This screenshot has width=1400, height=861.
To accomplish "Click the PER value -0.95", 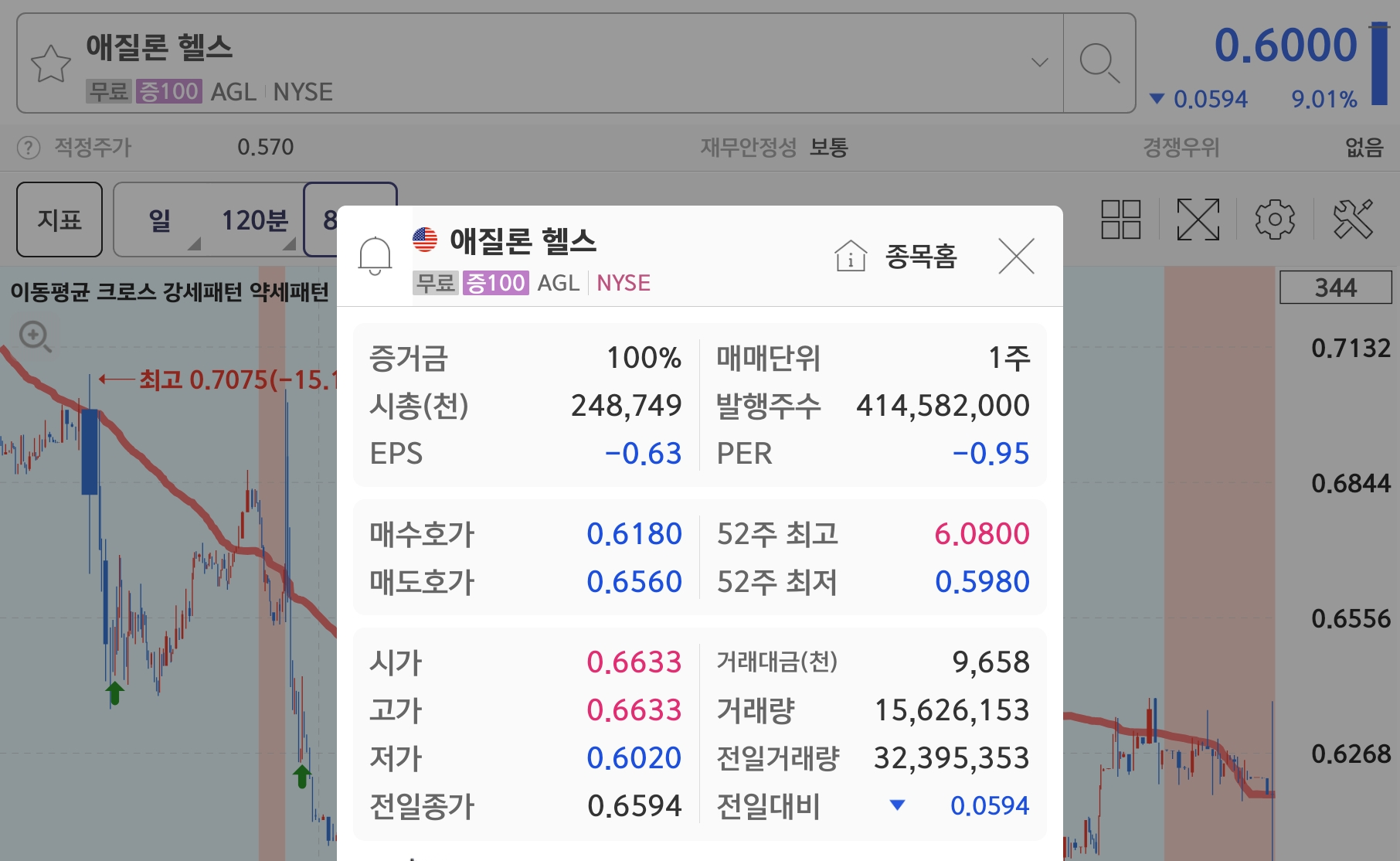I will [x=991, y=454].
